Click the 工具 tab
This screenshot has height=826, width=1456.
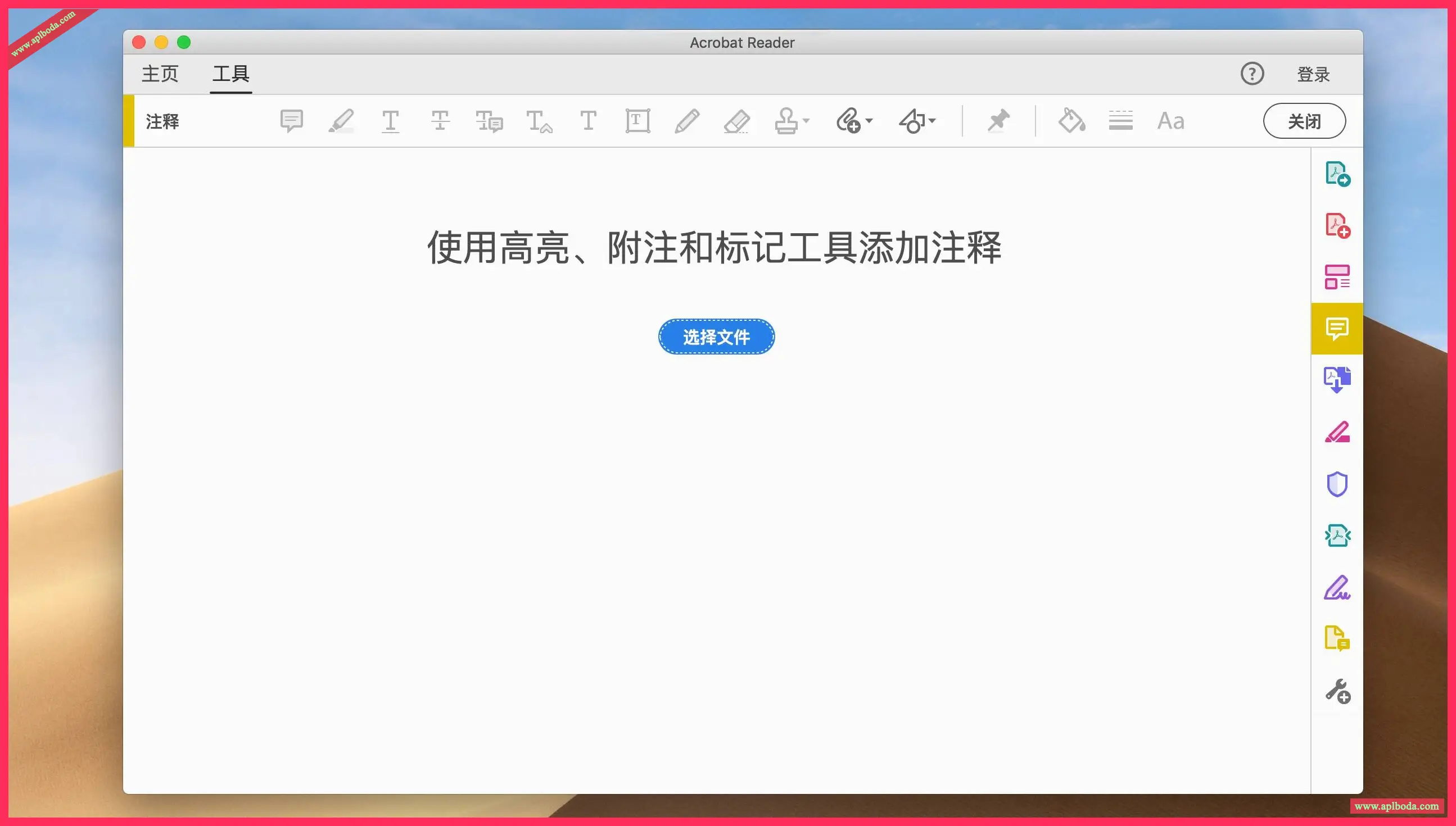pyautogui.click(x=231, y=74)
